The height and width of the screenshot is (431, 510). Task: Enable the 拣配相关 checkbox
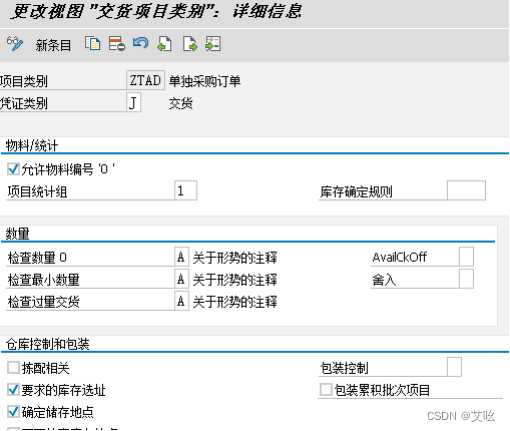13,368
